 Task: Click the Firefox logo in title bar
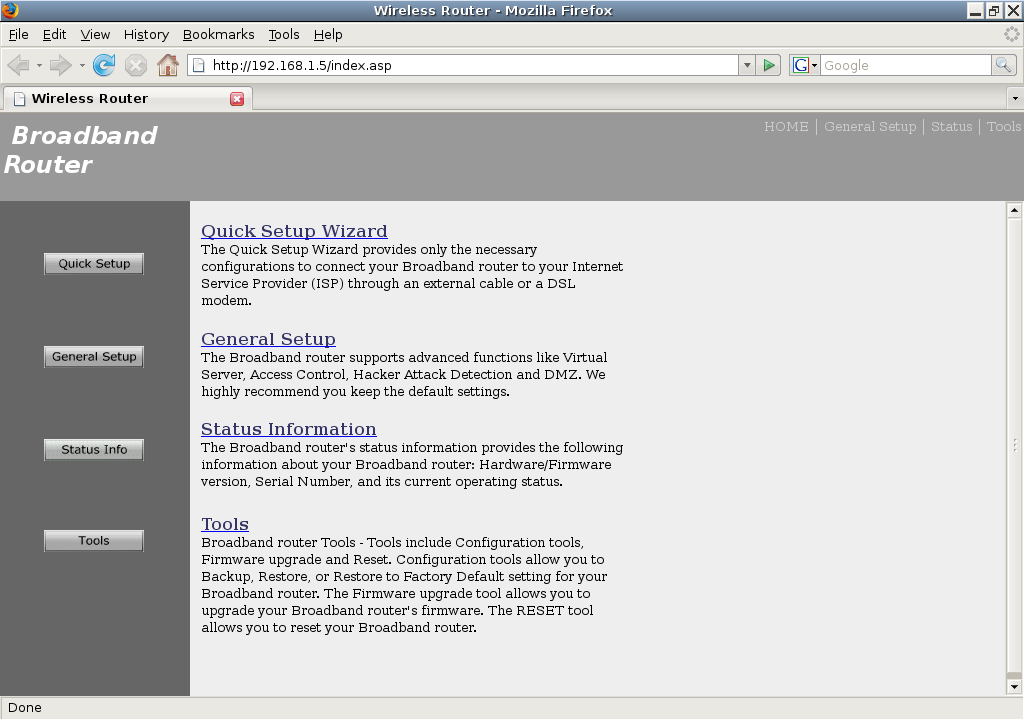coord(10,10)
